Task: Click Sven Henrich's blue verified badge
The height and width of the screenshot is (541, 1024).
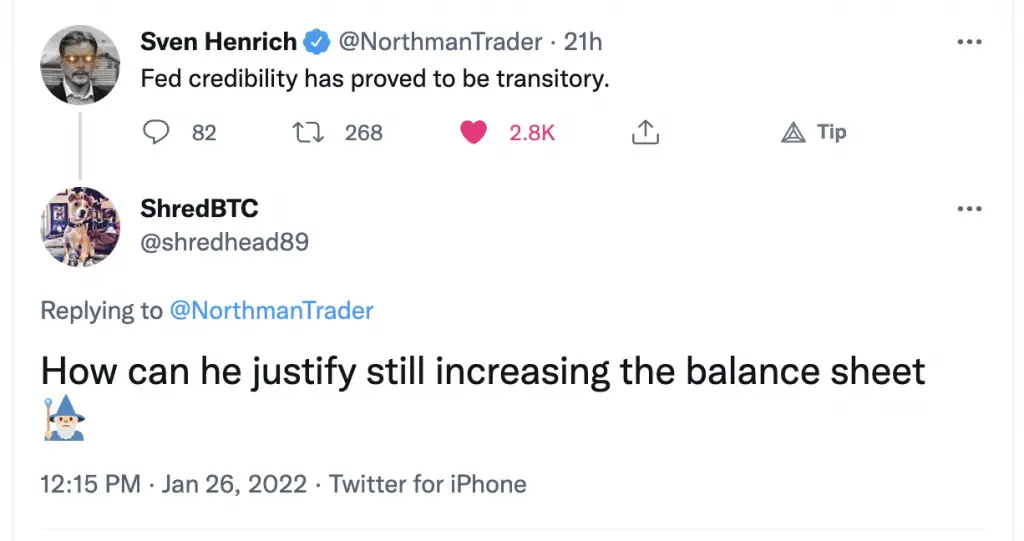Action: pos(317,42)
